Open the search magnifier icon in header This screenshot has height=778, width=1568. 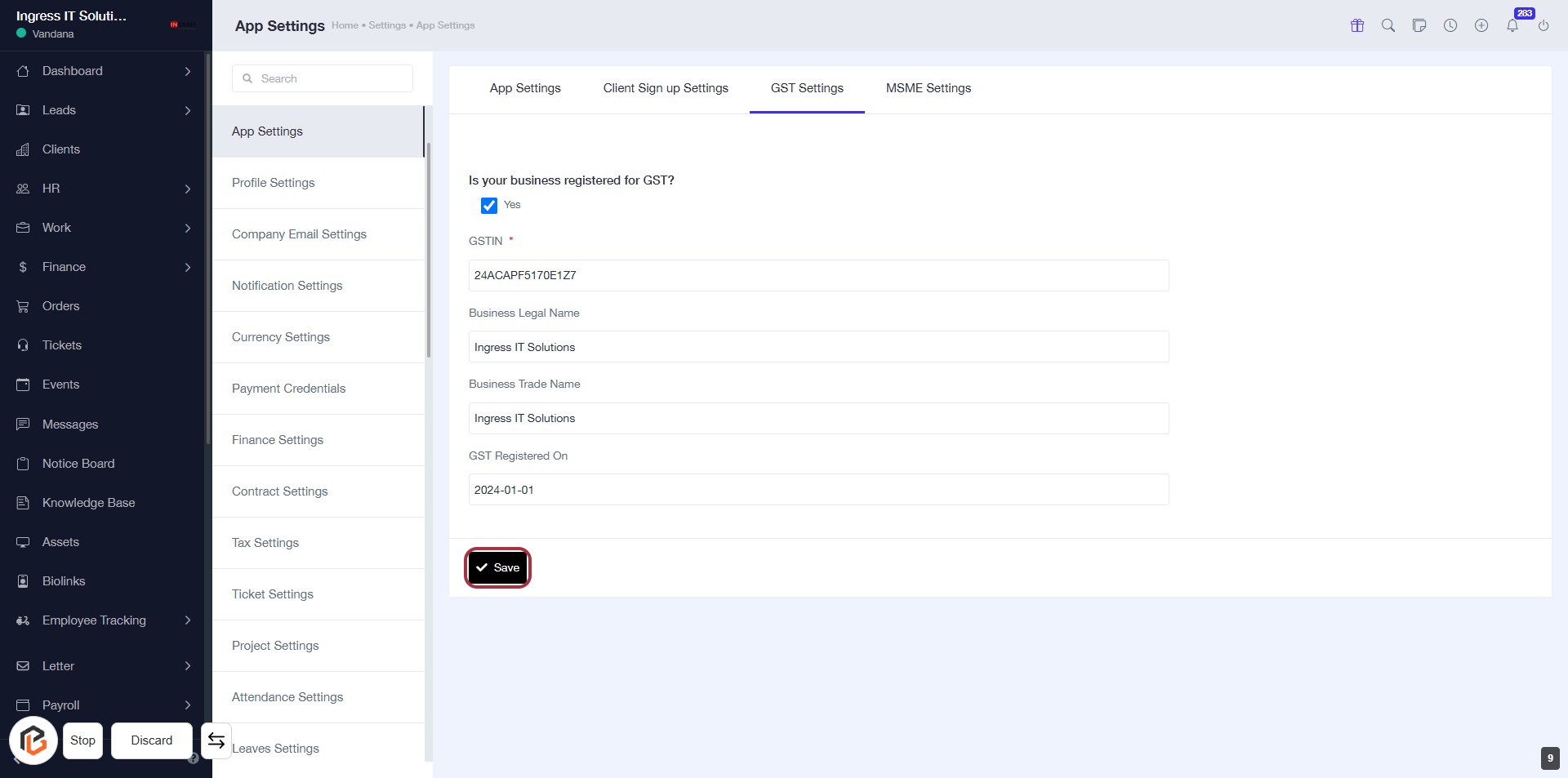[x=1388, y=25]
